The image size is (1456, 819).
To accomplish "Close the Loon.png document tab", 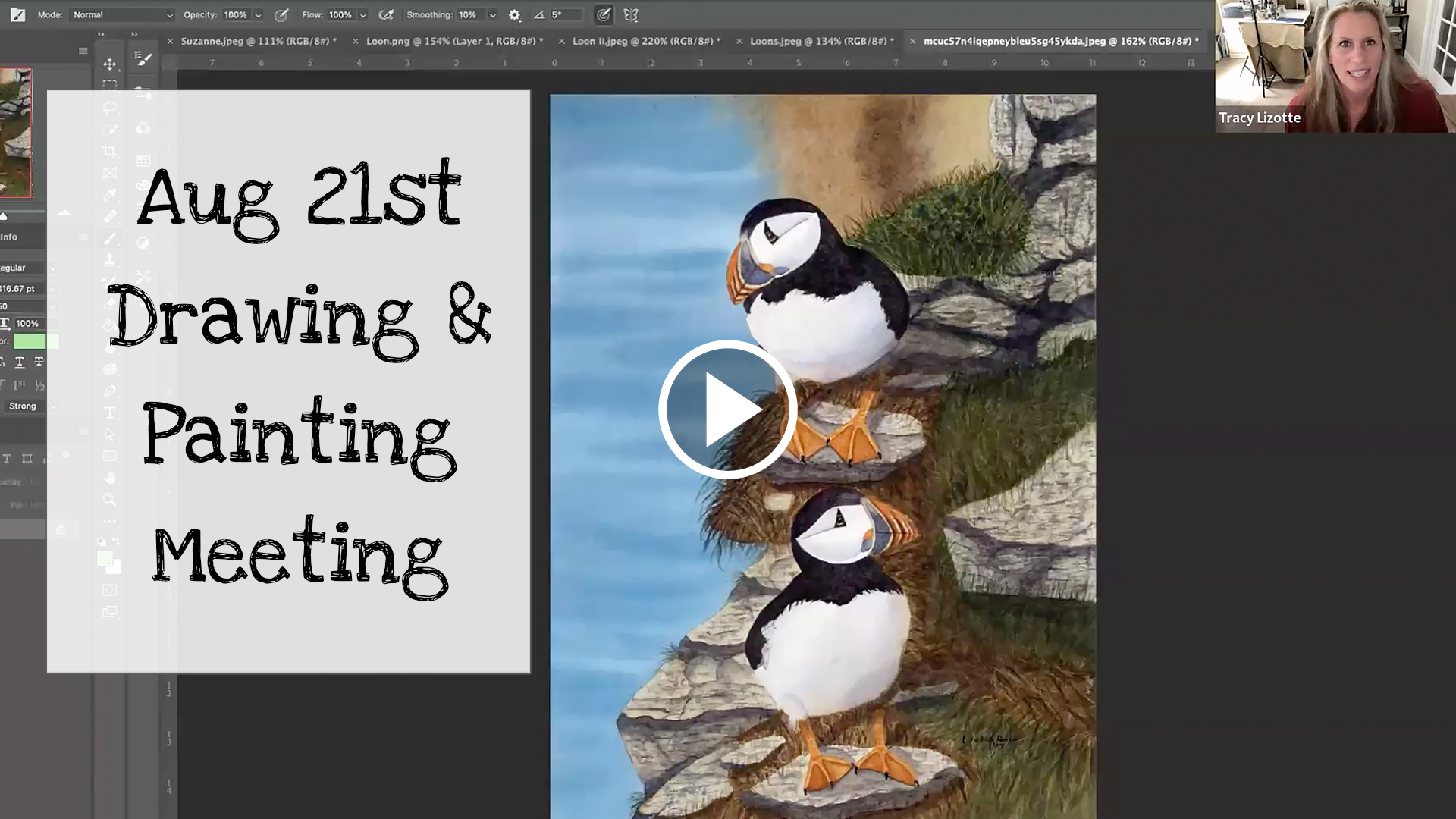I will 355,42.
